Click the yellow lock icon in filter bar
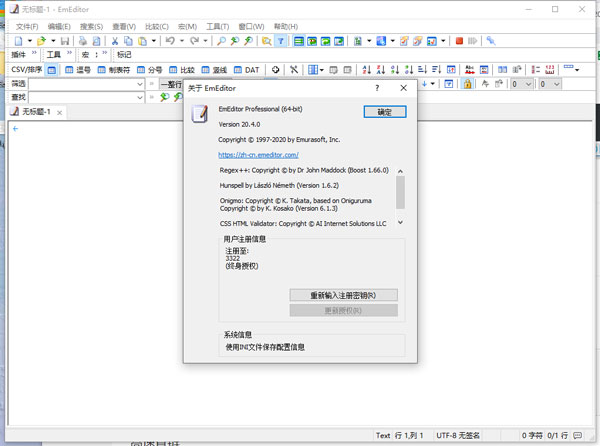The image size is (600, 446). coord(467,84)
